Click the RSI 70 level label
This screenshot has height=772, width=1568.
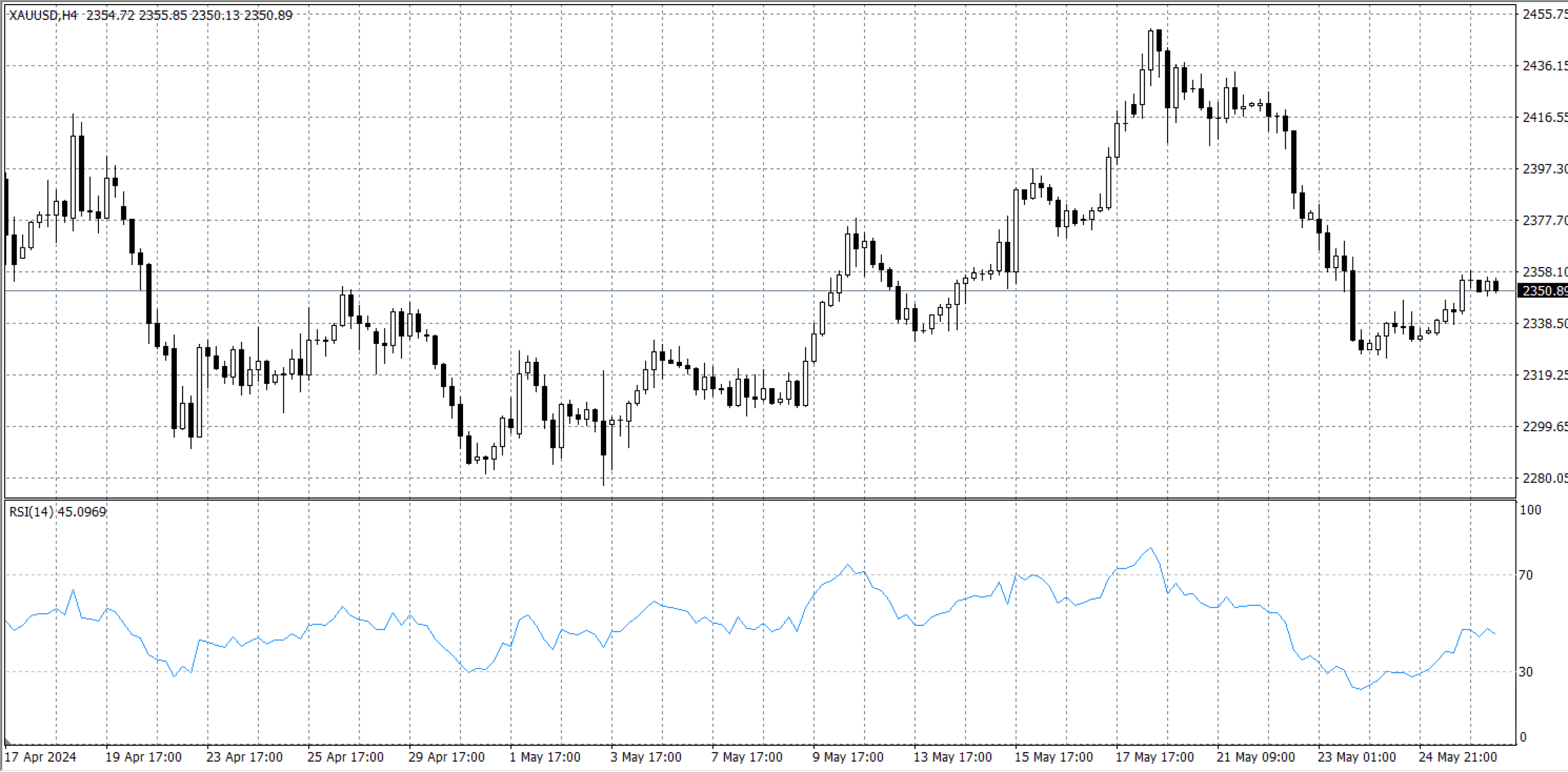tap(1526, 575)
